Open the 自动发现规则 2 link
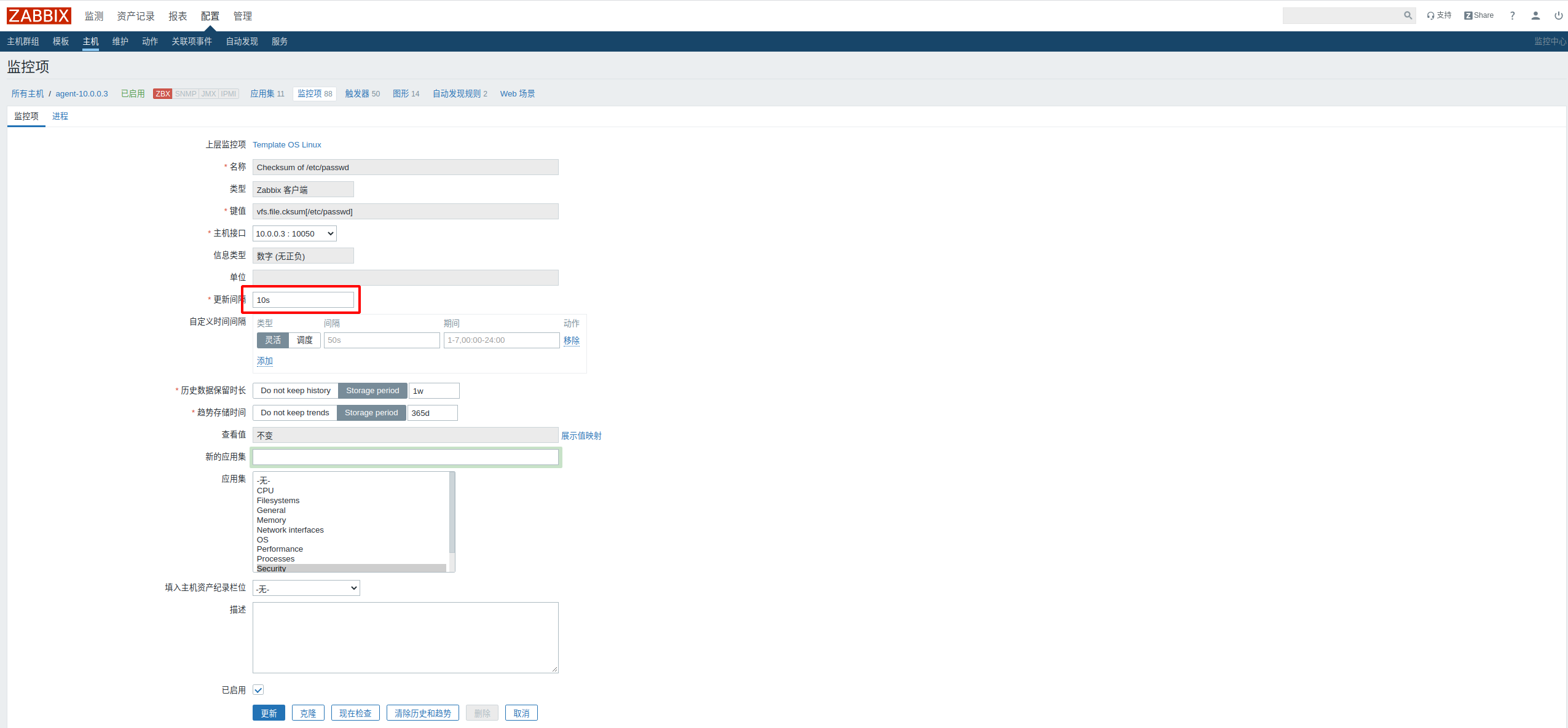The image size is (1568, 728). 460,93
